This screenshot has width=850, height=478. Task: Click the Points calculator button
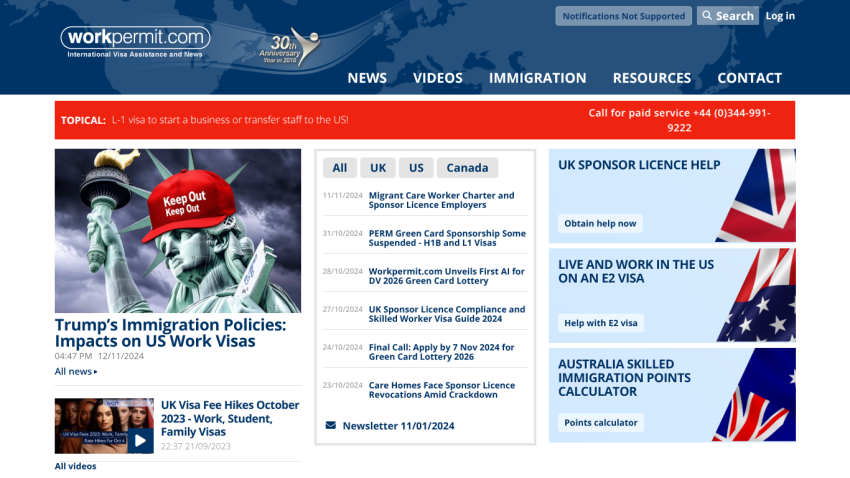[x=601, y=423]
